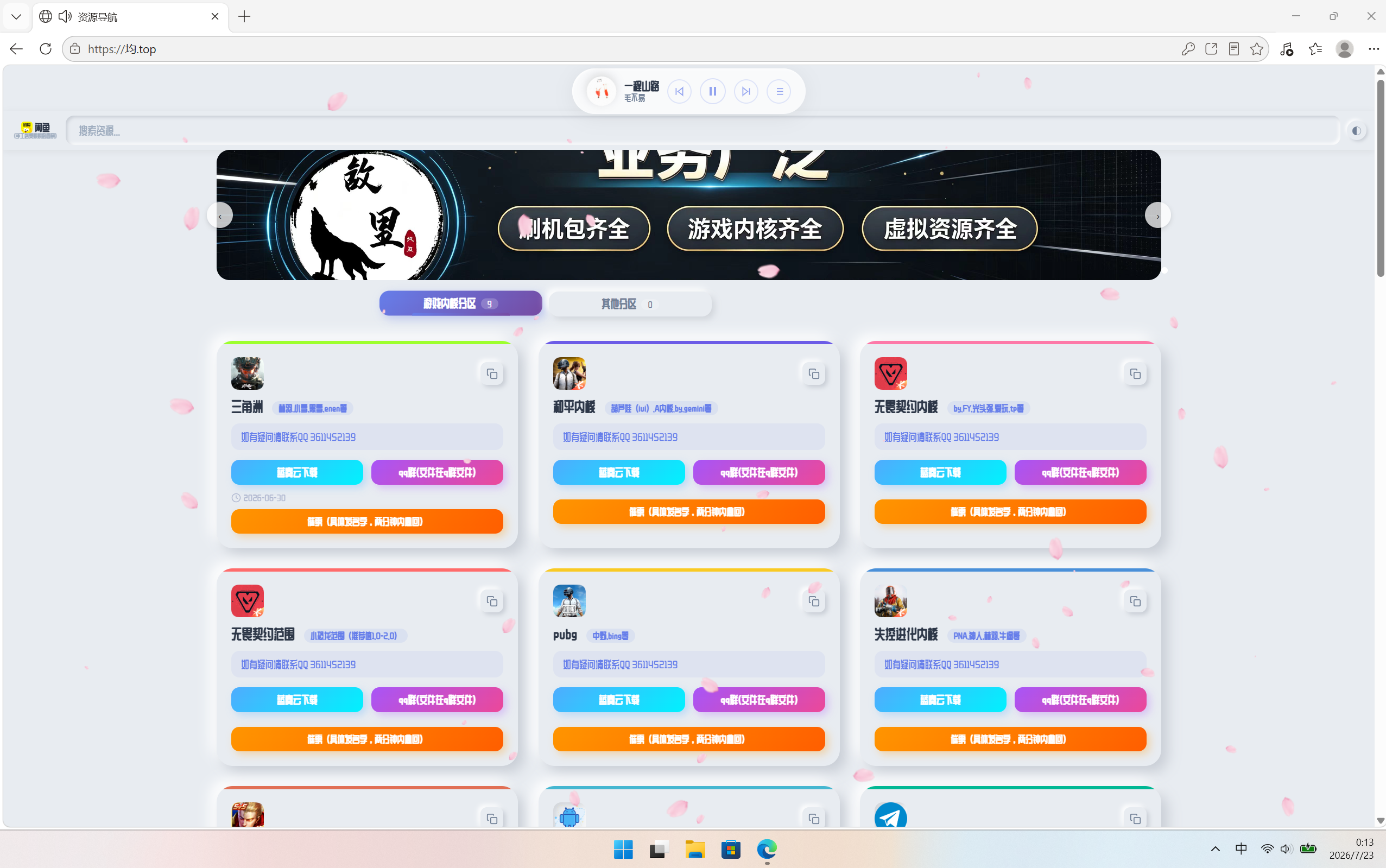
Task: Switch to the 其他分区 tab
Action: click(x=630, y=303)
